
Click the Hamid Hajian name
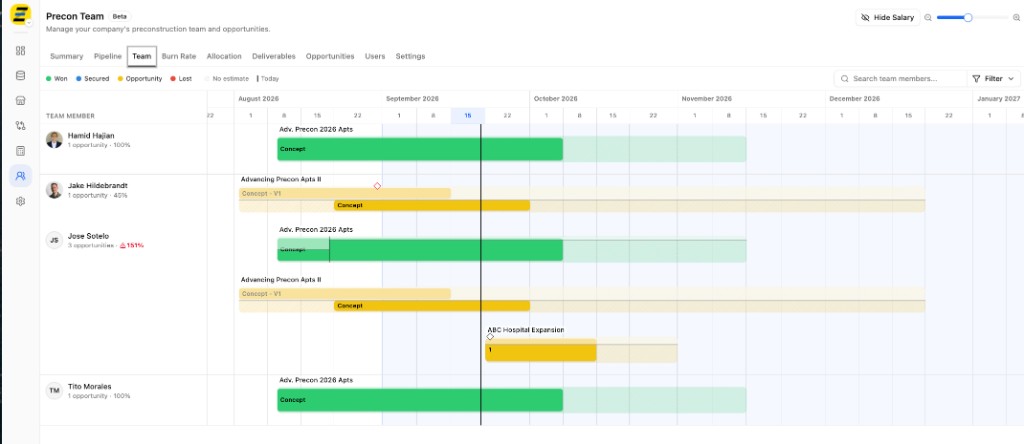tap(91, 135)
